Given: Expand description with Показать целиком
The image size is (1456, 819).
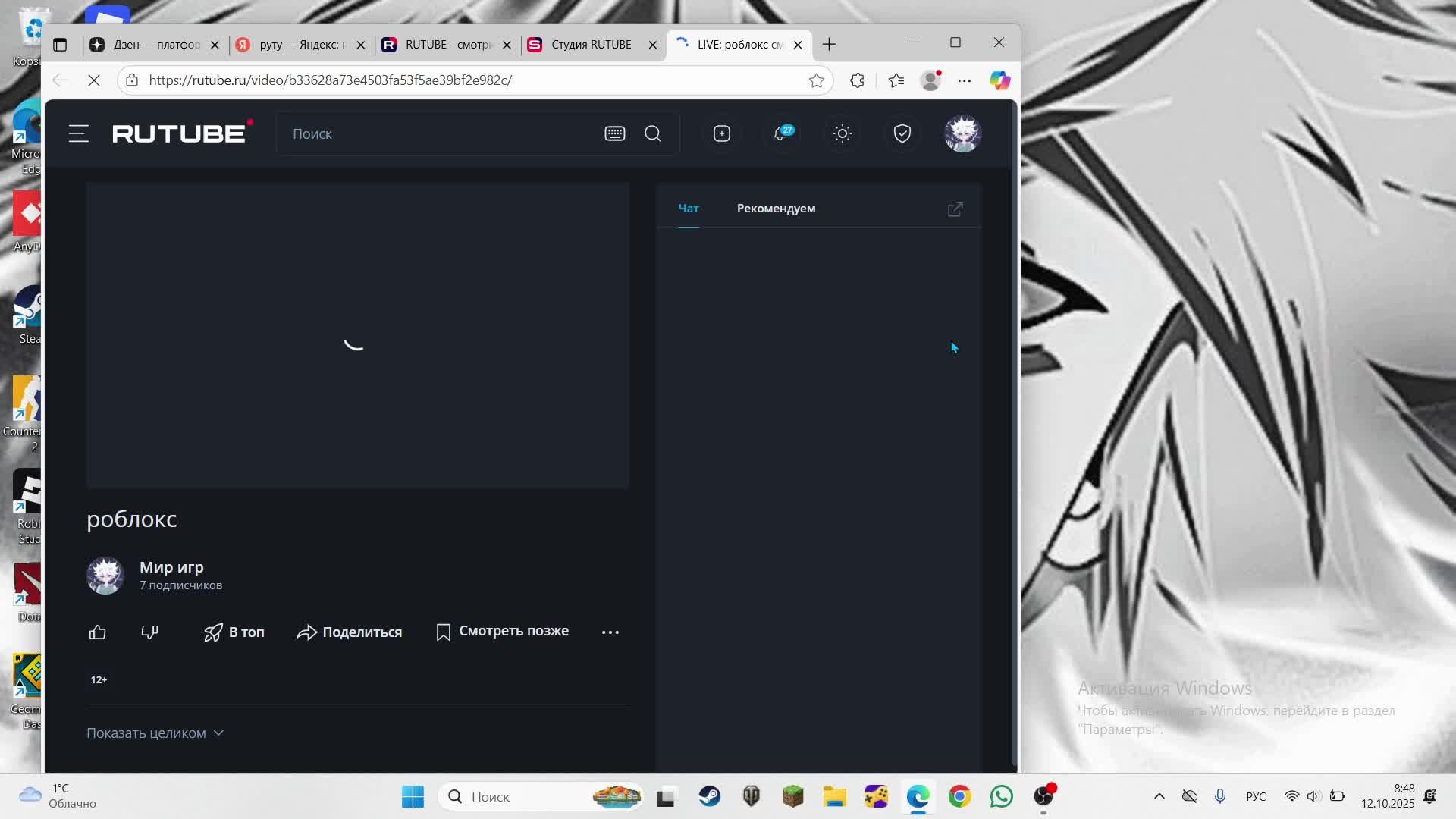Looking at the screenshot, I should 155,733.
